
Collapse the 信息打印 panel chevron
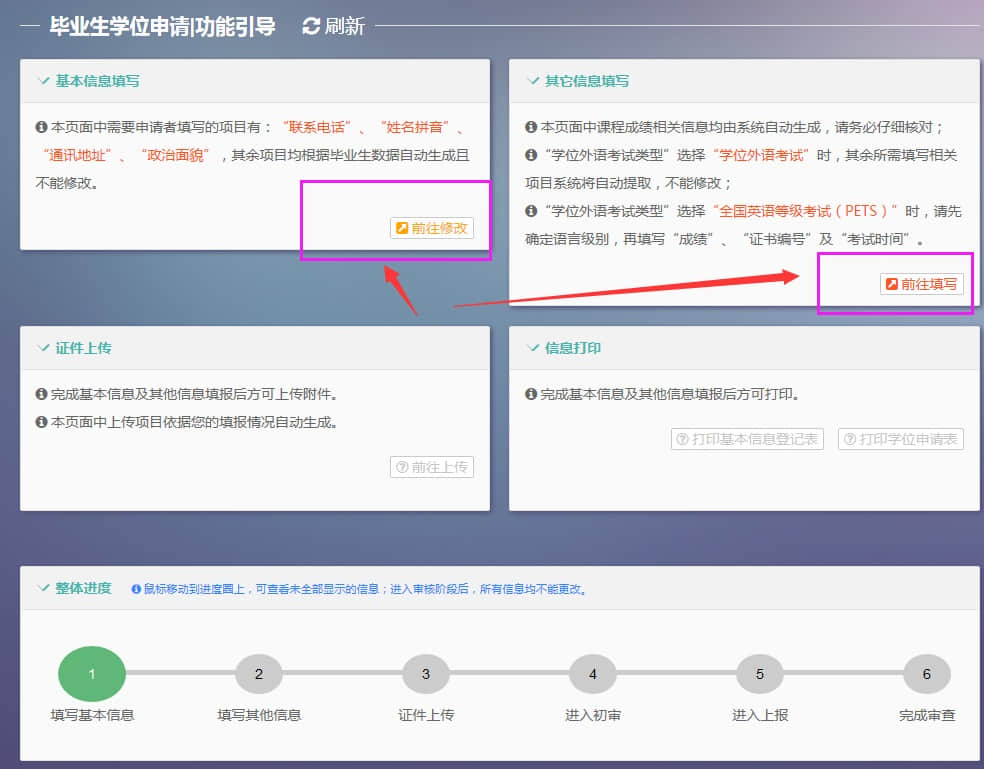[532, 348]
